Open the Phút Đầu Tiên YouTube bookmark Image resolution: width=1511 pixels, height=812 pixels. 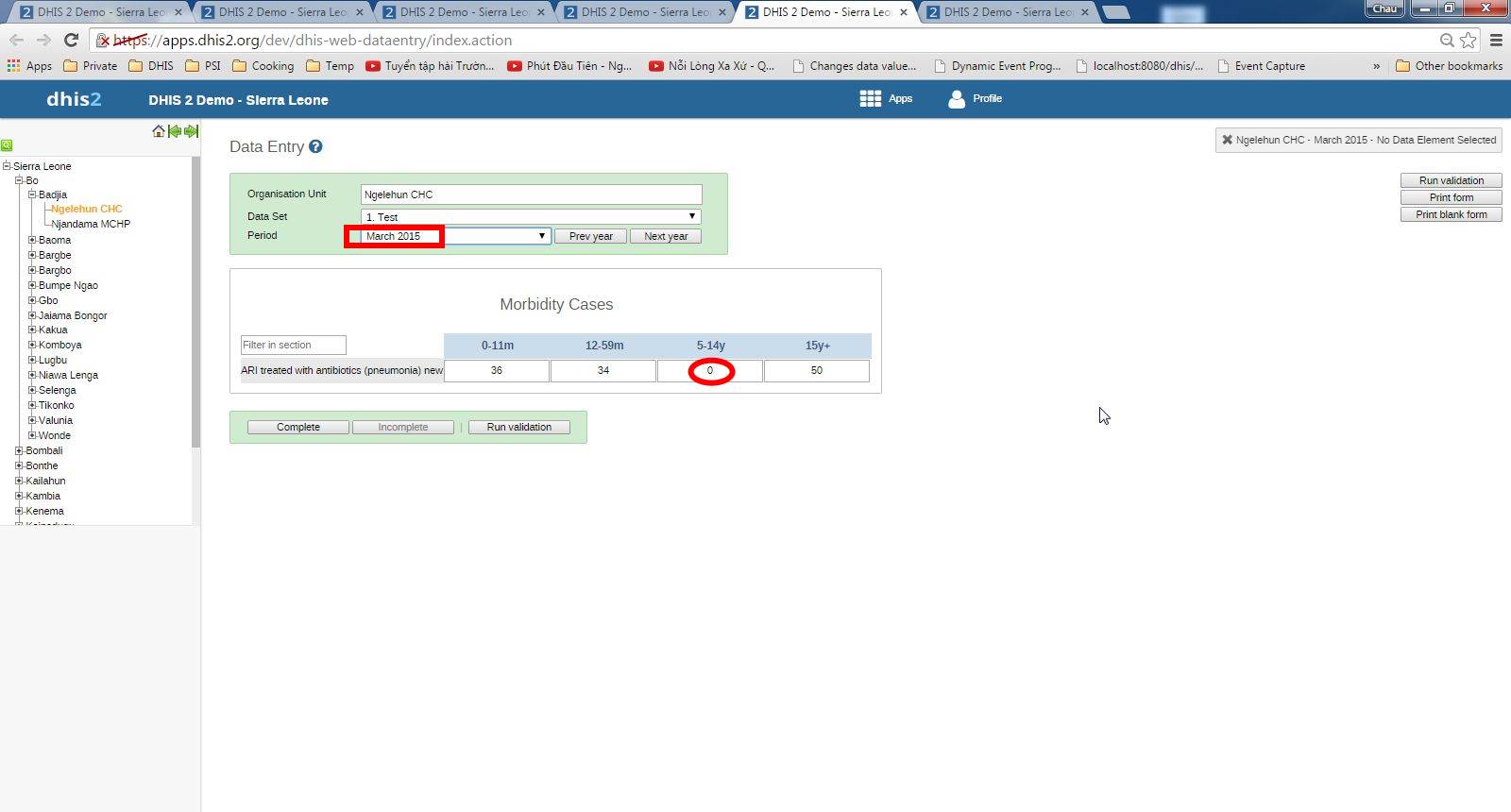click(x=569, y=66)
